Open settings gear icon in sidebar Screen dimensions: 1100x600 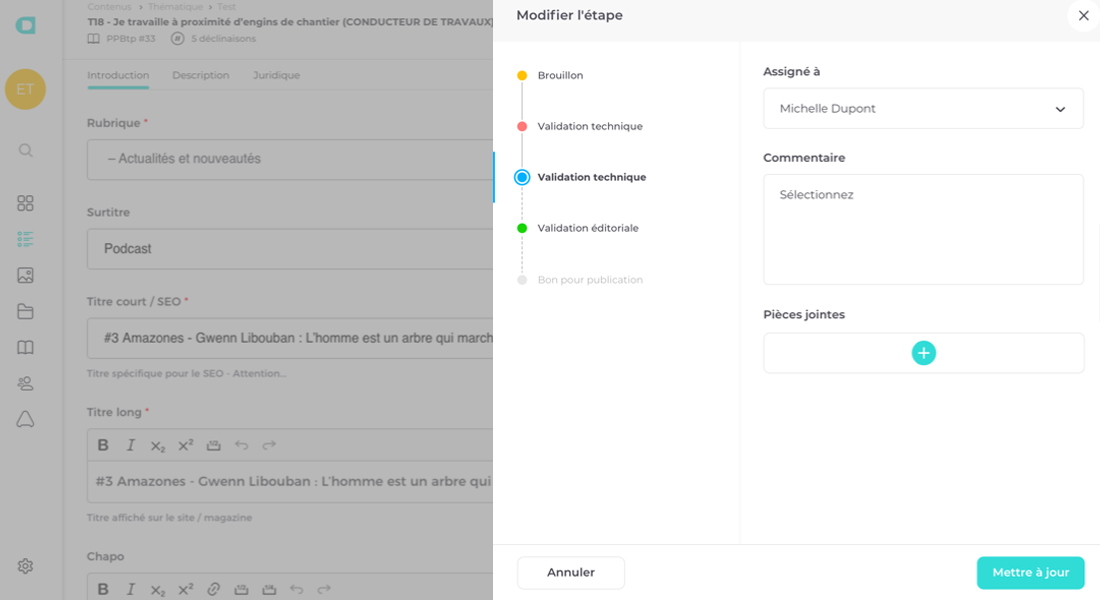(26, 566)
